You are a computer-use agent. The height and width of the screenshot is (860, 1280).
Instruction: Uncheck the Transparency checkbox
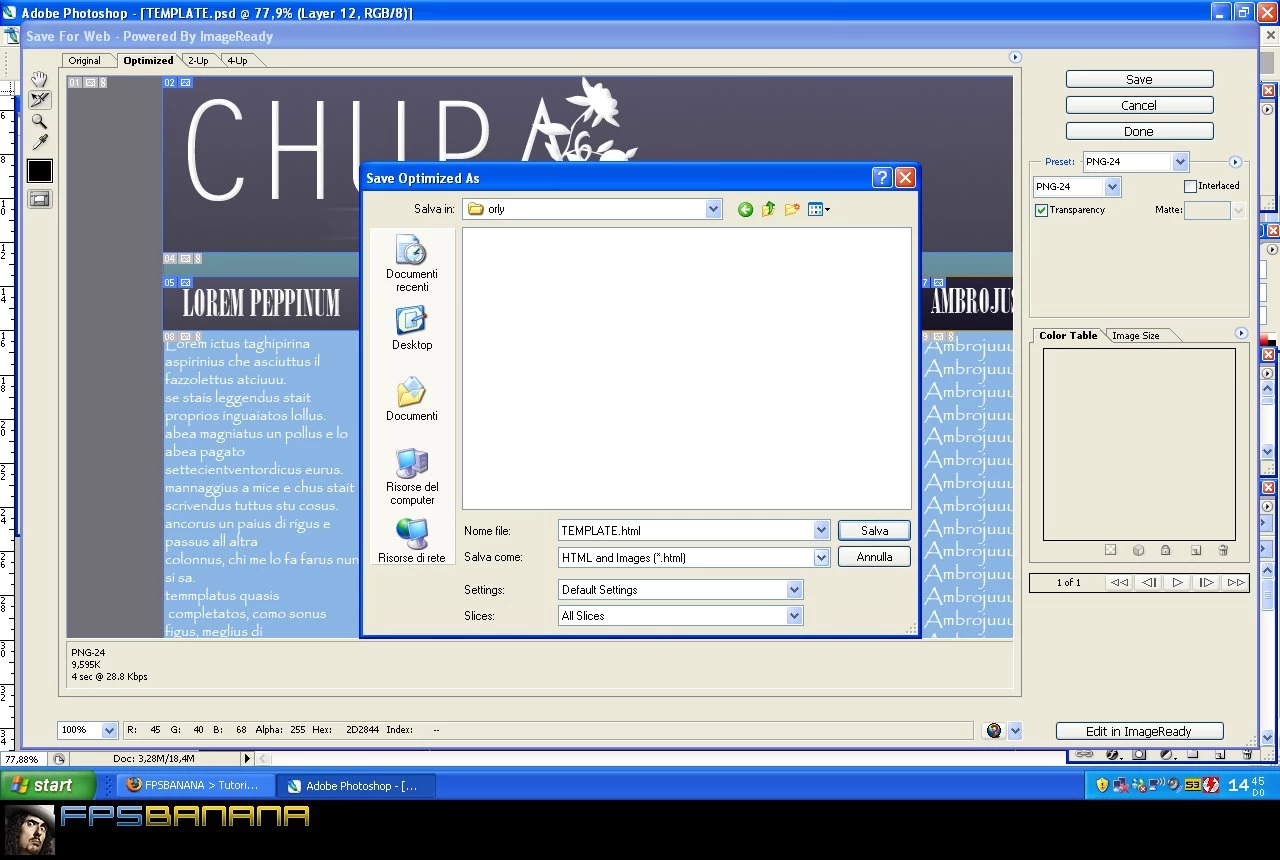[x=1041, y=210]
